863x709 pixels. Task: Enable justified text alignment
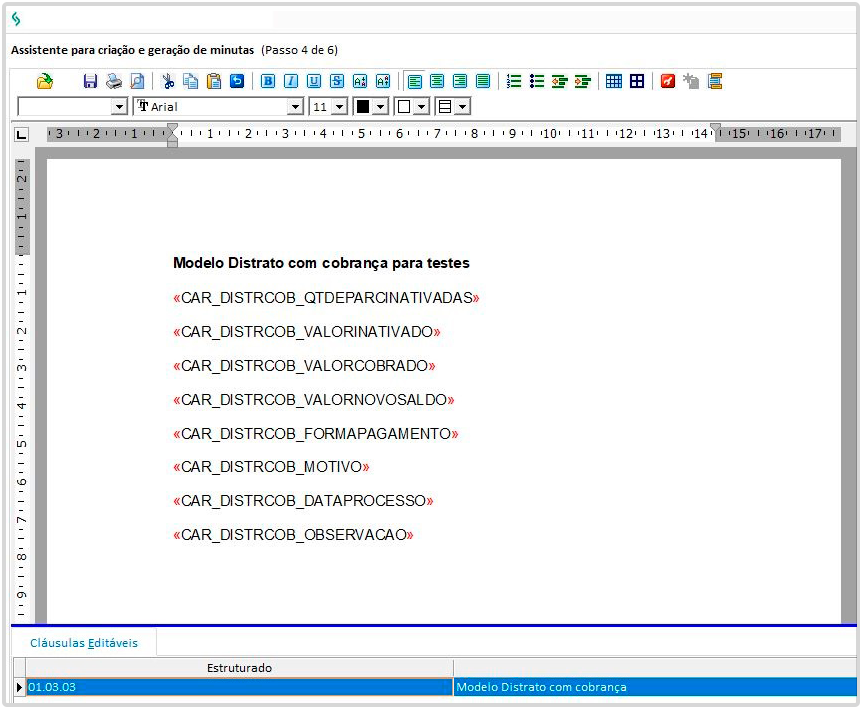coord(483,82)
